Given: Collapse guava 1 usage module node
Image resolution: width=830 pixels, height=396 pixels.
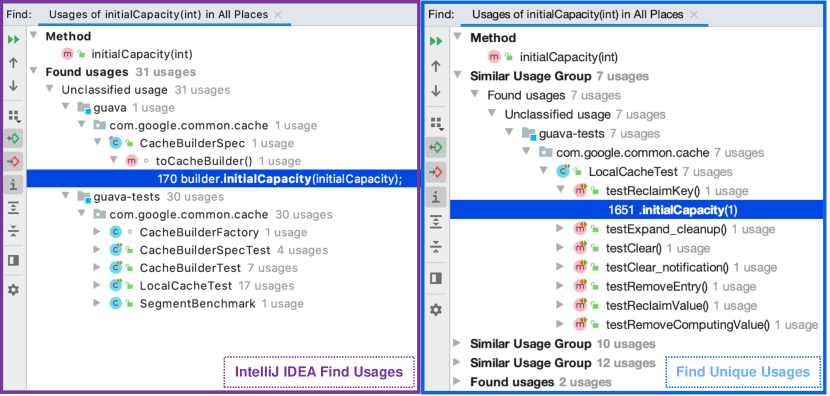Looking at the screenshot, I should (65, 107).
